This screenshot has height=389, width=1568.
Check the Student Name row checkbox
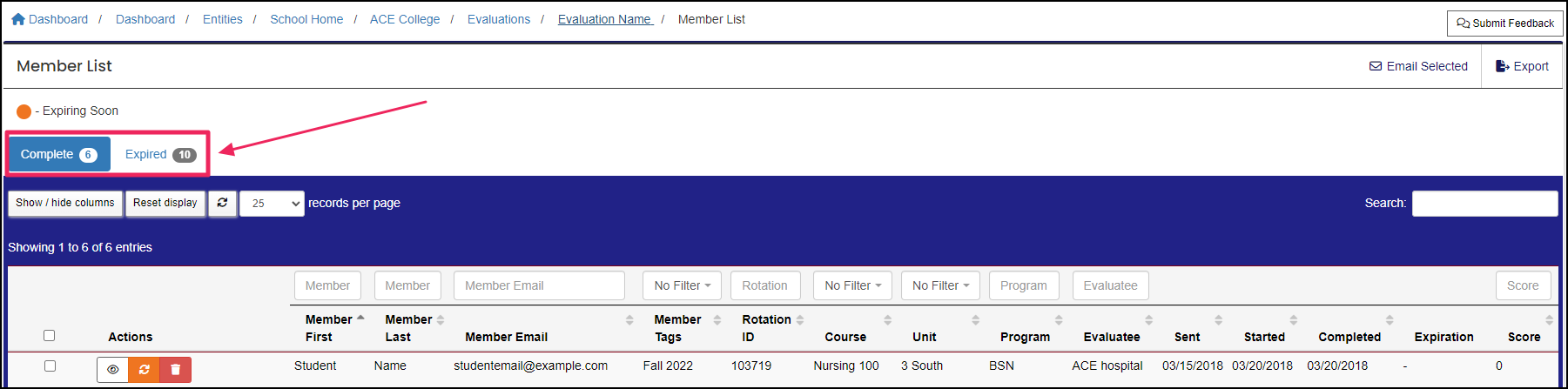(50, 366)
